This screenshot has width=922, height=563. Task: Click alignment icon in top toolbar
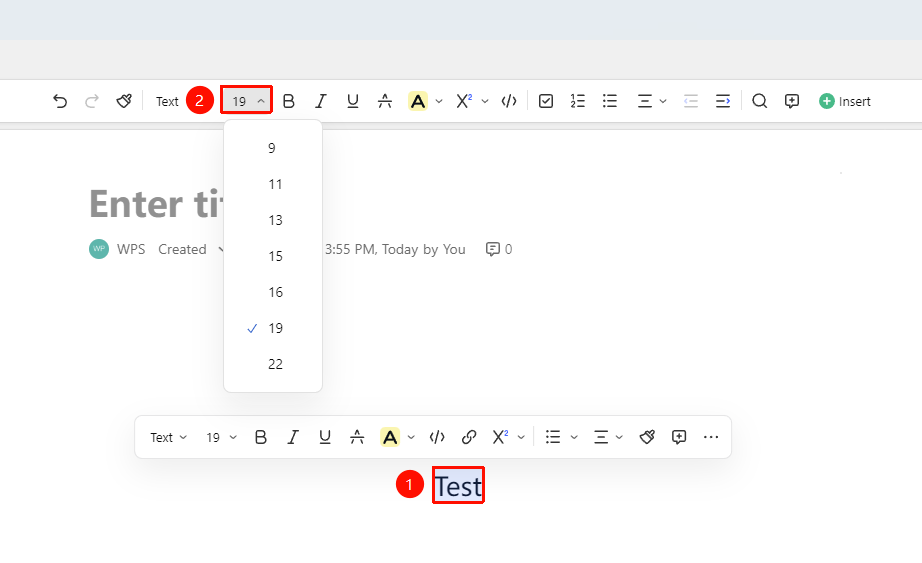point(644,101)
